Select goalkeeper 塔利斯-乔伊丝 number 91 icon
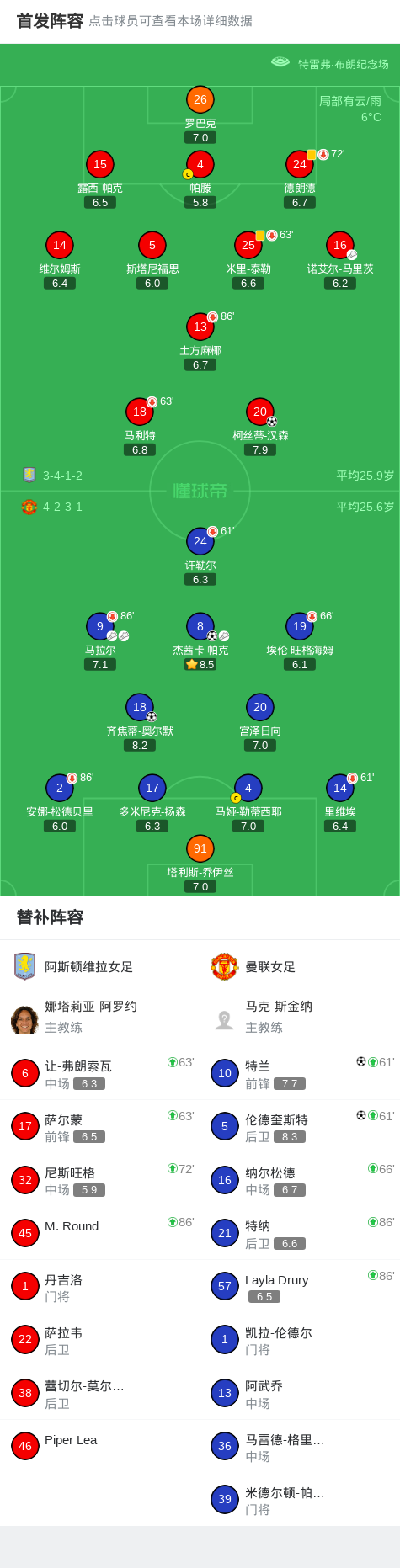The image size is (400, 1568). click(x=200, y=848)
